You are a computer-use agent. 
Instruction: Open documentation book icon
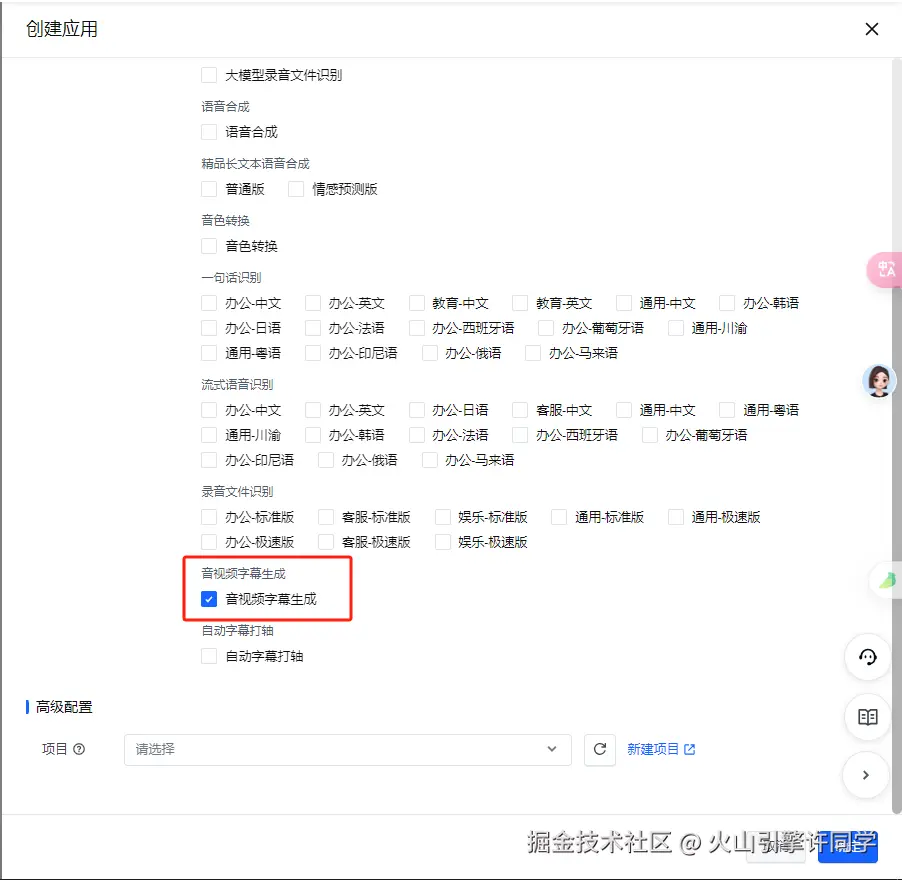867,717
